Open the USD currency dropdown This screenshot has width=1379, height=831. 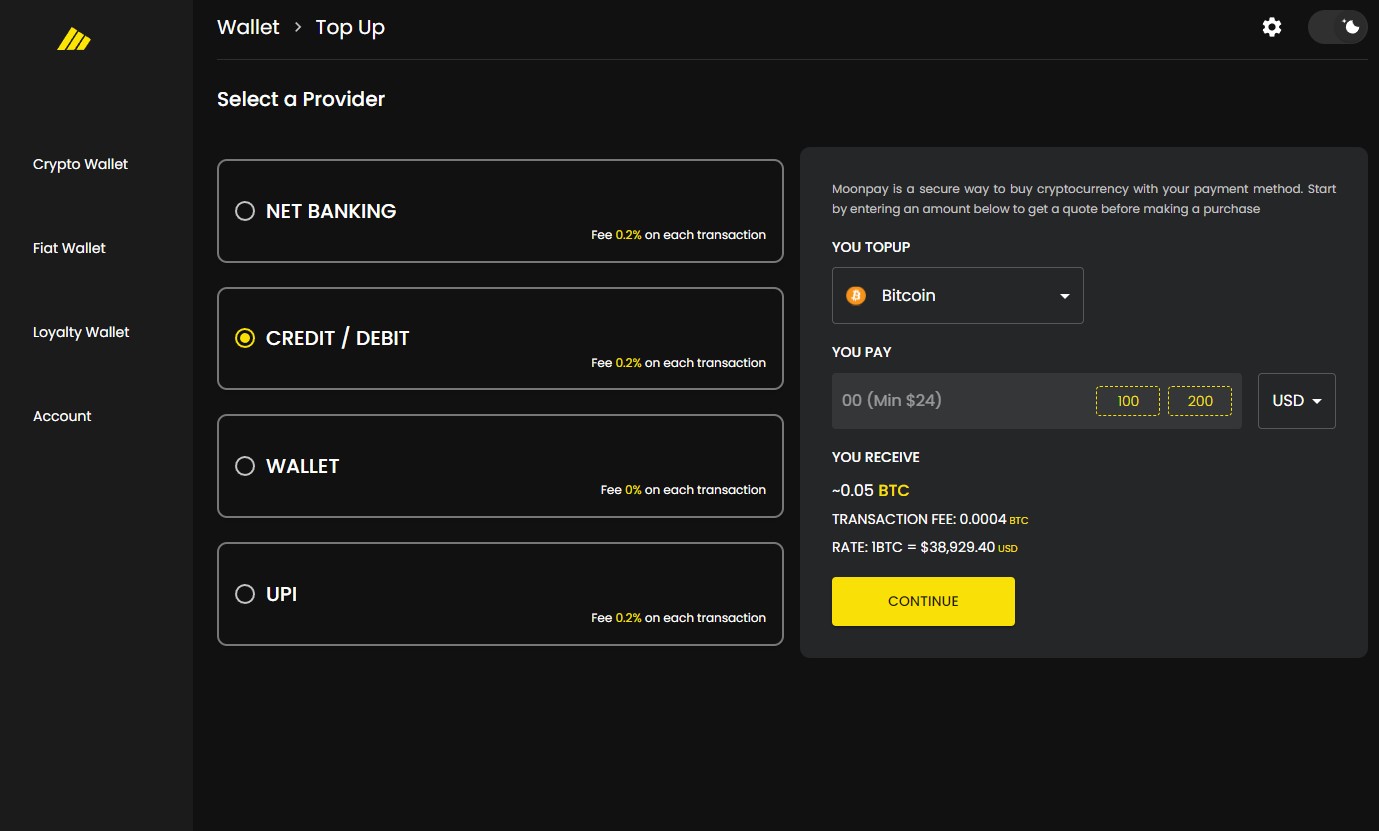pos(1296,401)
